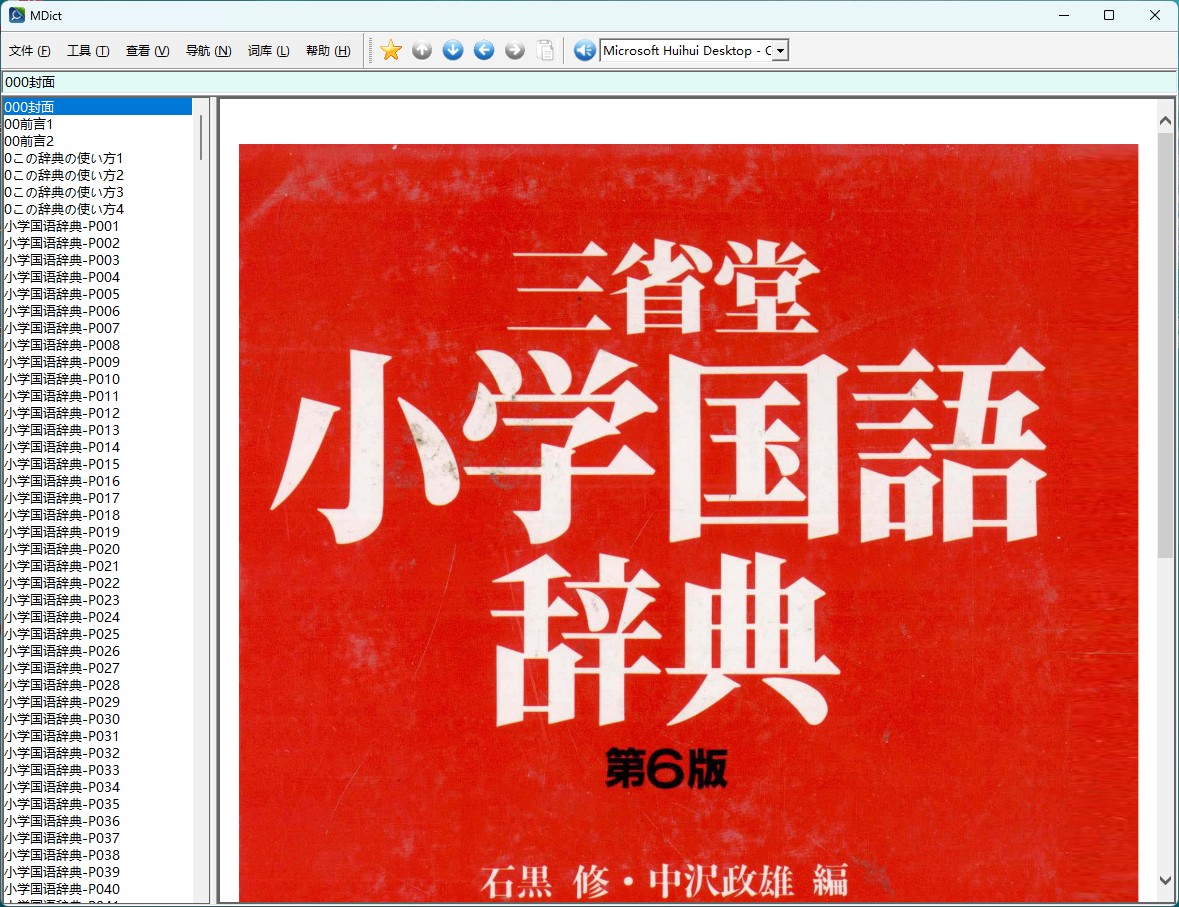Open page 小学国语辞典-P032
This screenshot has width=1179, height=907.
(x=98, y=753)
